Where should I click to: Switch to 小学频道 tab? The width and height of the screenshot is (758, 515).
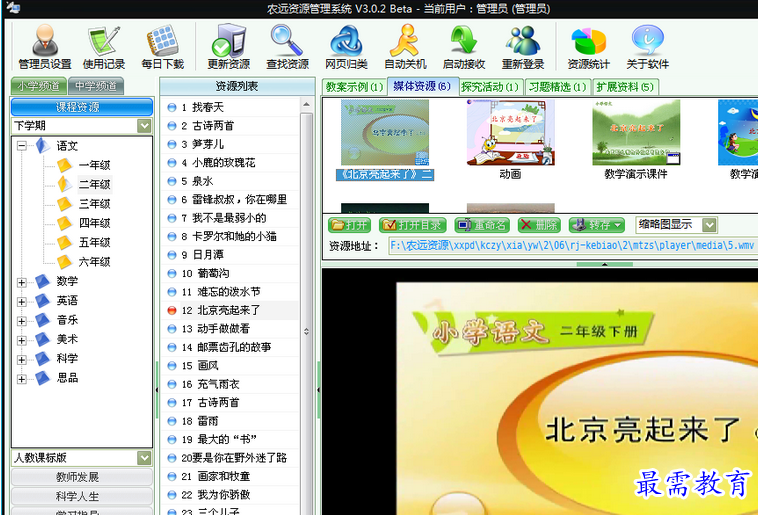click(x=39, y=86)
